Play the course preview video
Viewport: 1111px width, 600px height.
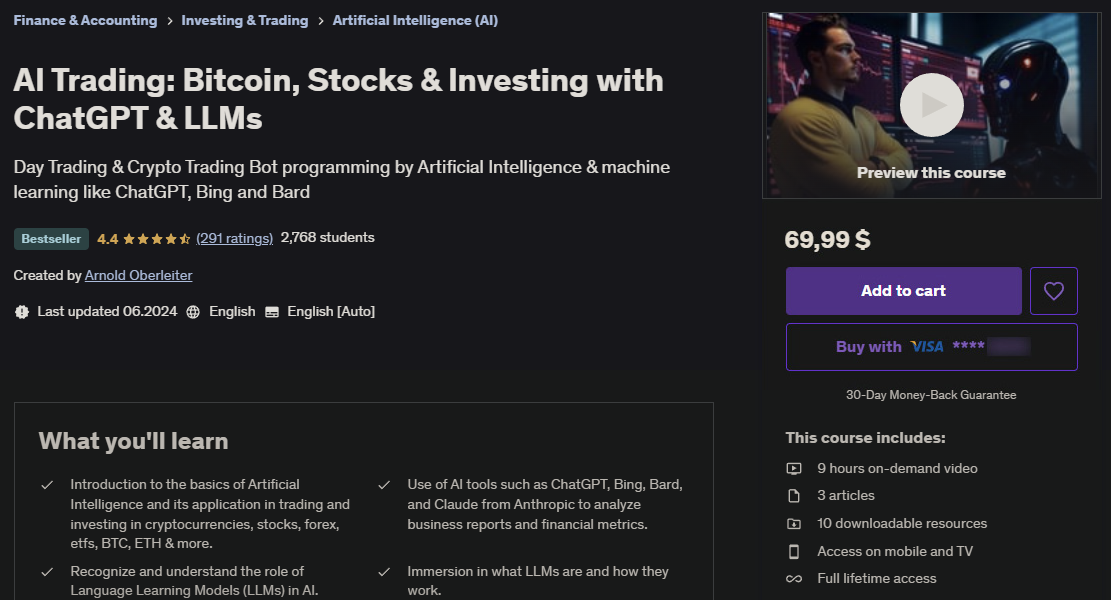[x=931, y=105]
